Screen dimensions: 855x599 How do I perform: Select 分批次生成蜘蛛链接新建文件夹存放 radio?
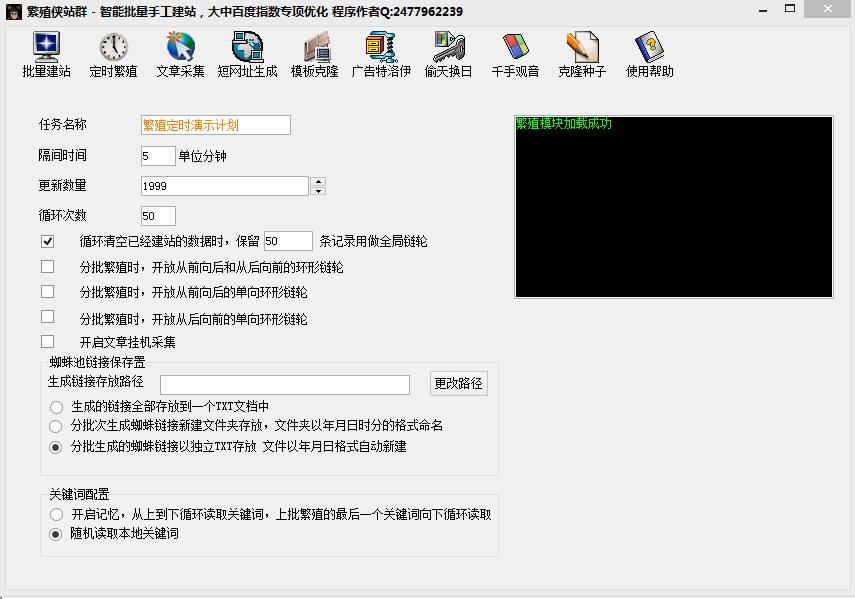(56, 426)
